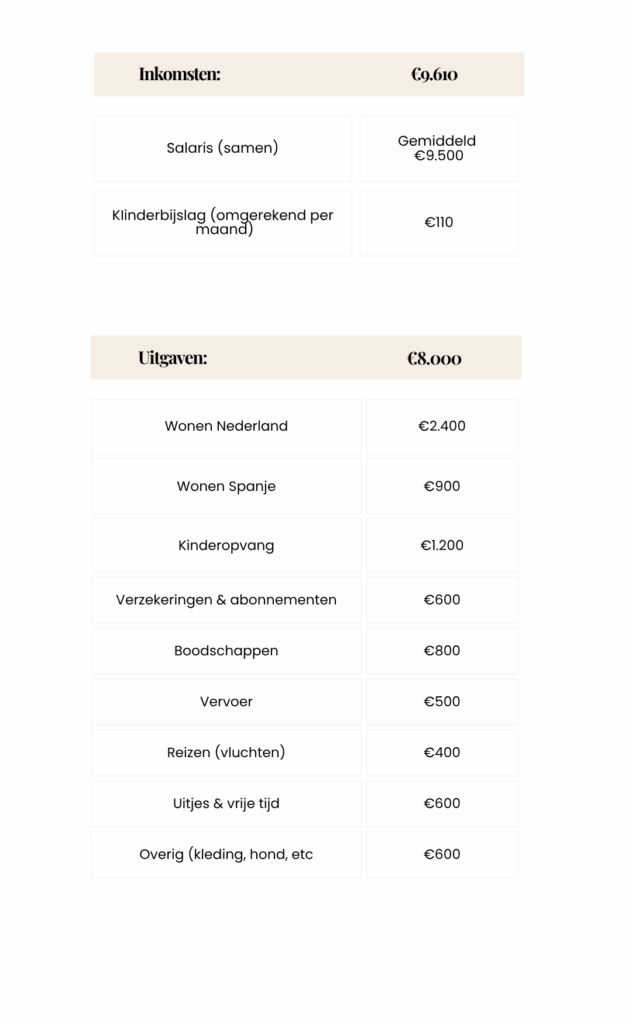Select the €1.200 amount cell

(442, 546)
